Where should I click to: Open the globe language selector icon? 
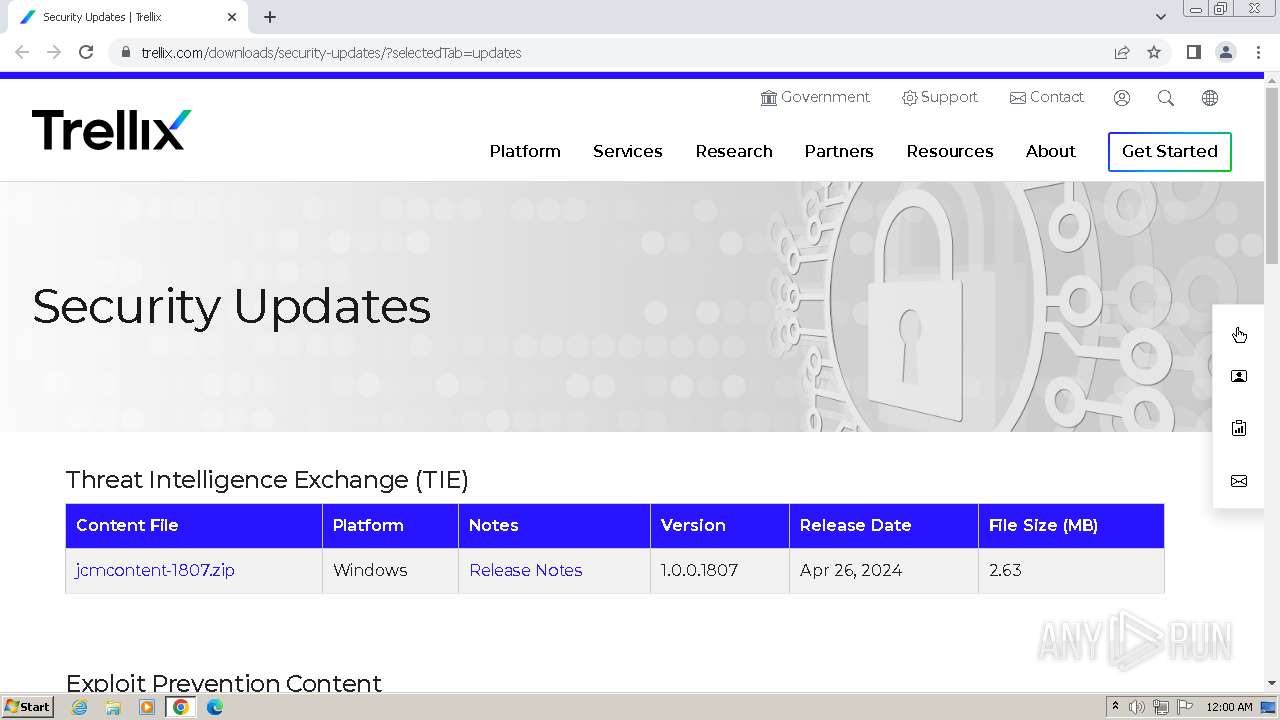tap(1210, 98)
